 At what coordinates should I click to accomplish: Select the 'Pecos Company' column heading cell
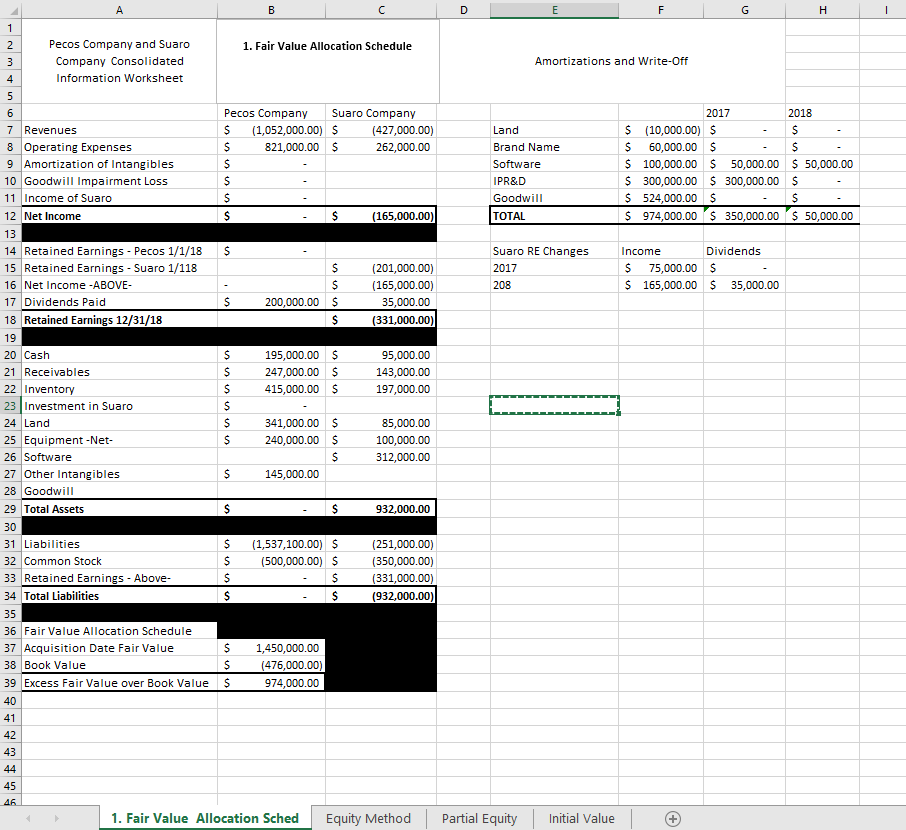tap(271, 113)
